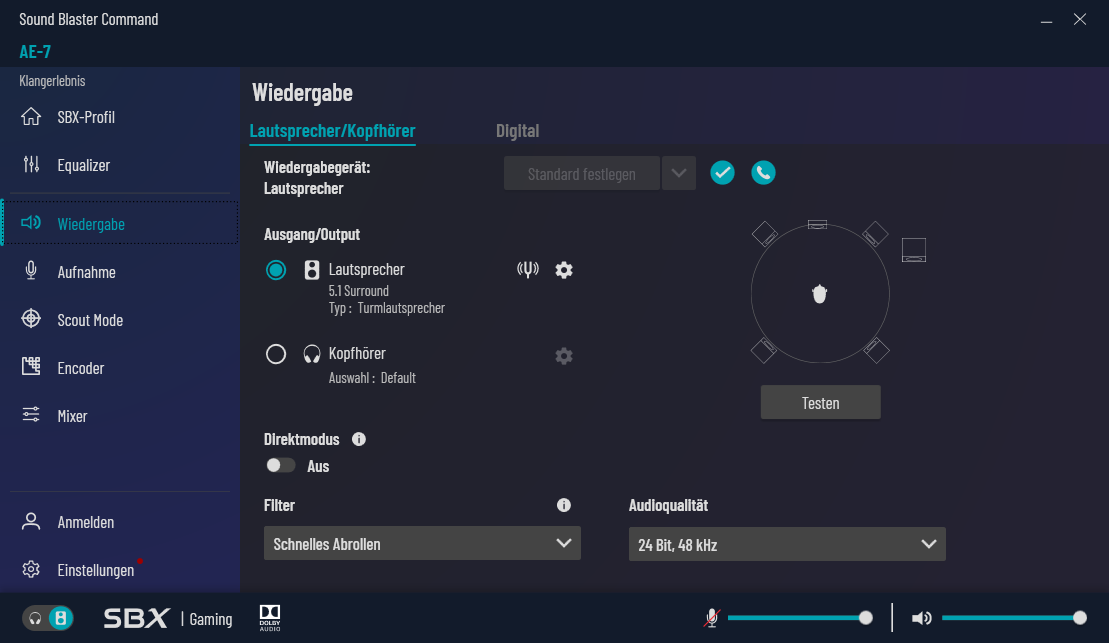Set default communication device phone icon
Viewport: 1109px width, 643px height.
(x=763, y=173)
